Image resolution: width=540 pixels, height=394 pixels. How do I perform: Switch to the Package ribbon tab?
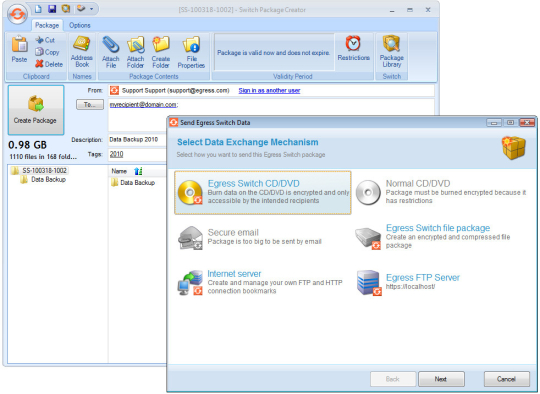(47, 25)
